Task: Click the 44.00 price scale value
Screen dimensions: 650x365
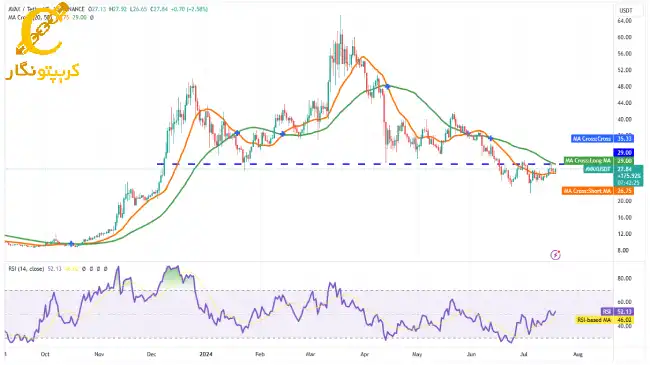Action: (624, 103)
